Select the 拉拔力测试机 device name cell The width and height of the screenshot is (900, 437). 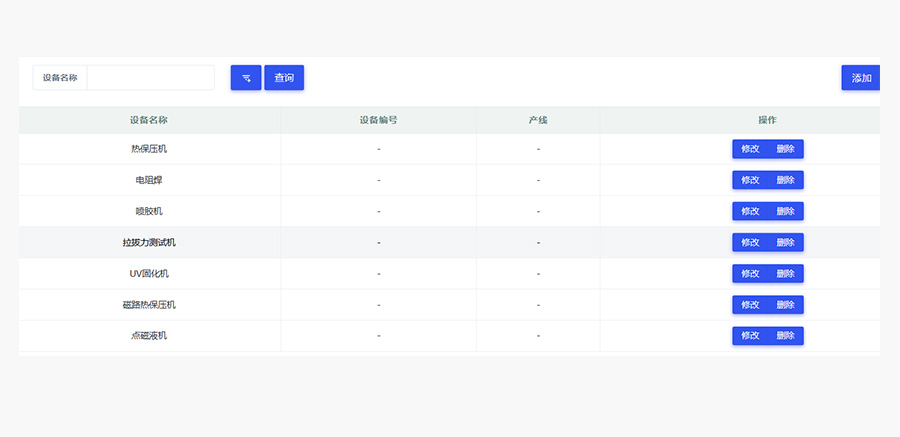[148, 242]
